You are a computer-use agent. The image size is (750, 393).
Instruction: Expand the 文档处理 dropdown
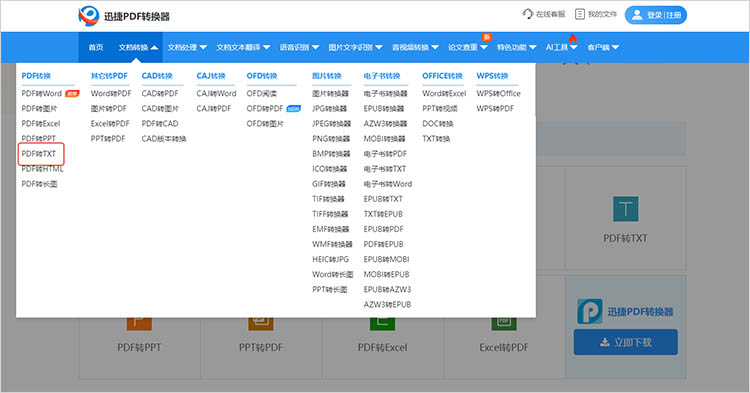coord(187,47)
